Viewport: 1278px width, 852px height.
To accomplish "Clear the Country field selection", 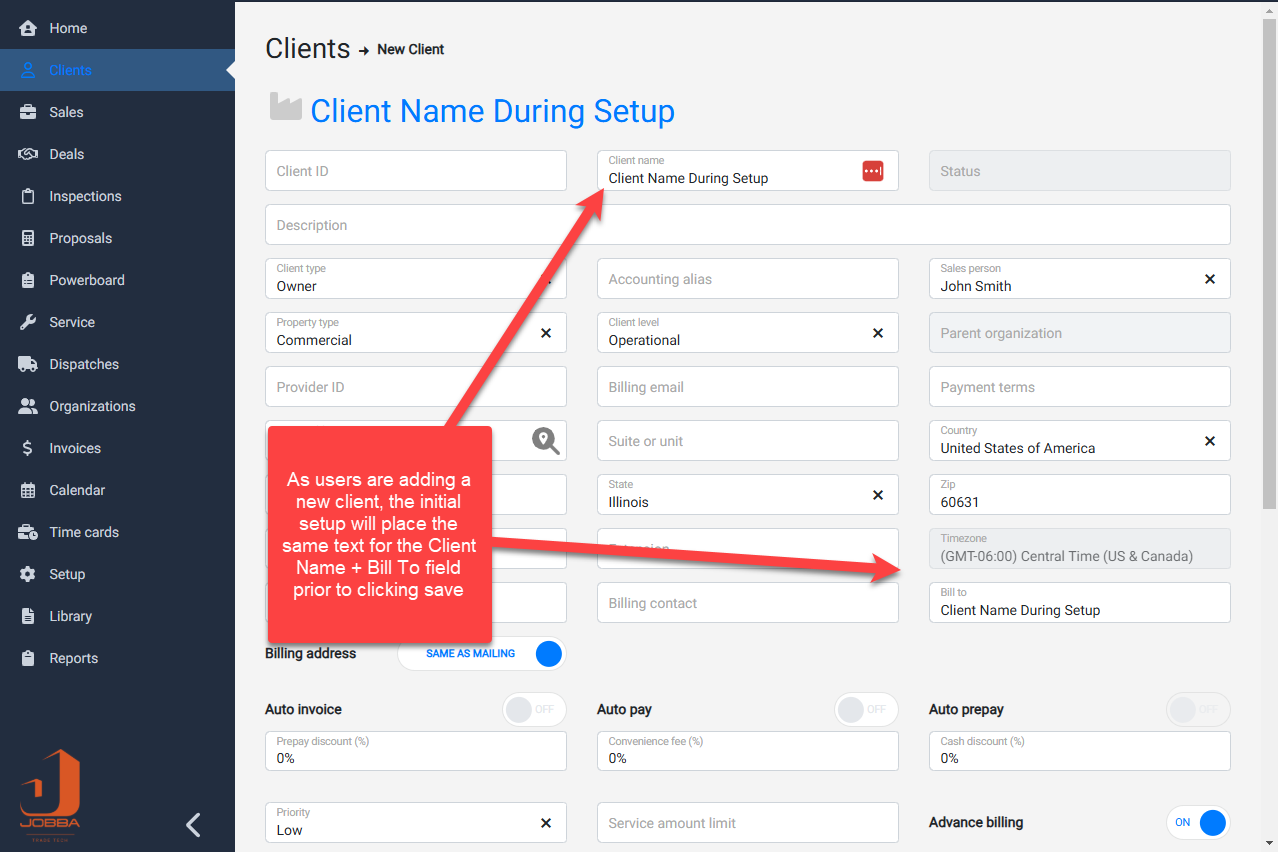I will [1209, 441].
